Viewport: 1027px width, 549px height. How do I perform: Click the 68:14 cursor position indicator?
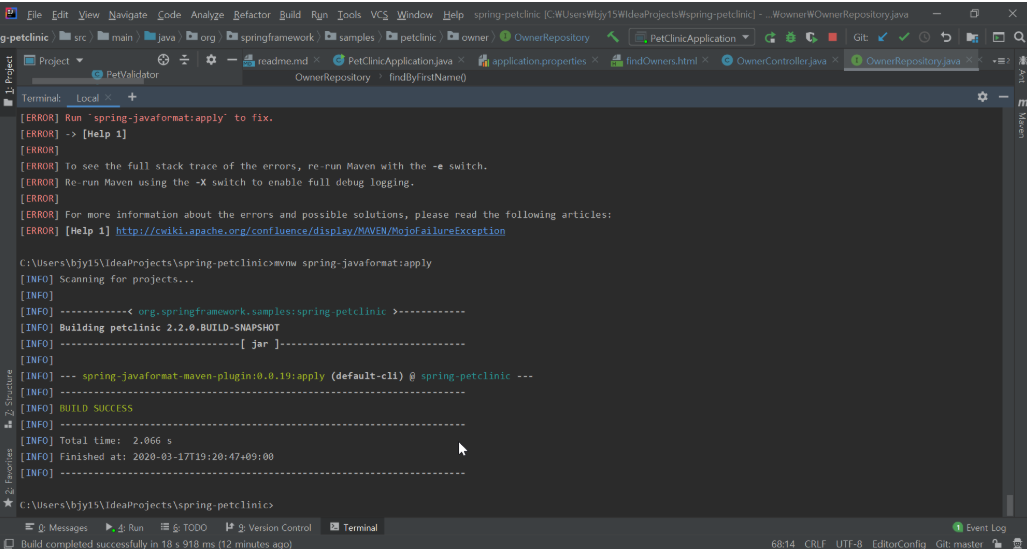tap(783, 544)
